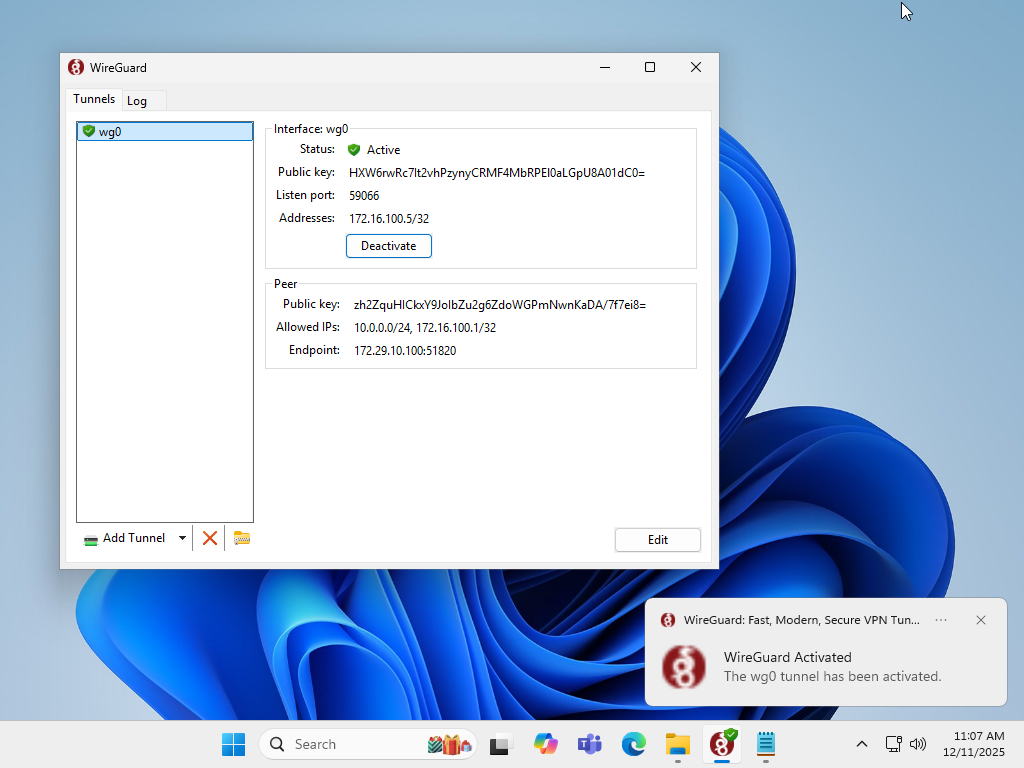Click the Edit button

[657, 540]
